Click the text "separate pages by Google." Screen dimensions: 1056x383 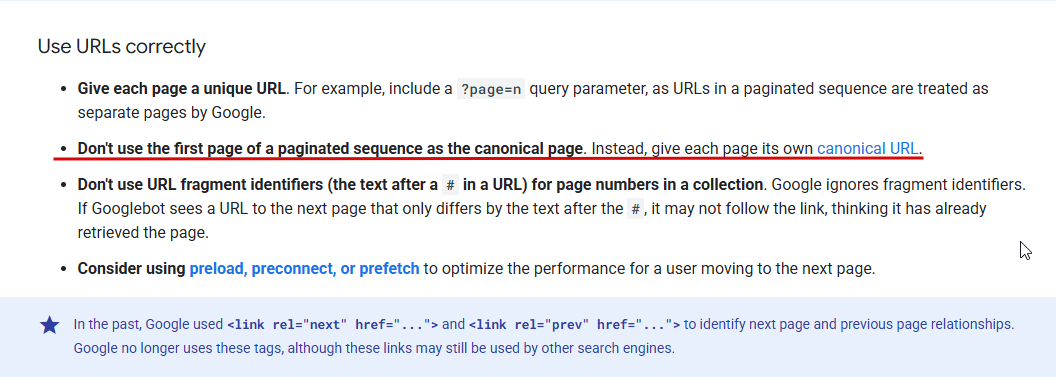pos(172,112)
